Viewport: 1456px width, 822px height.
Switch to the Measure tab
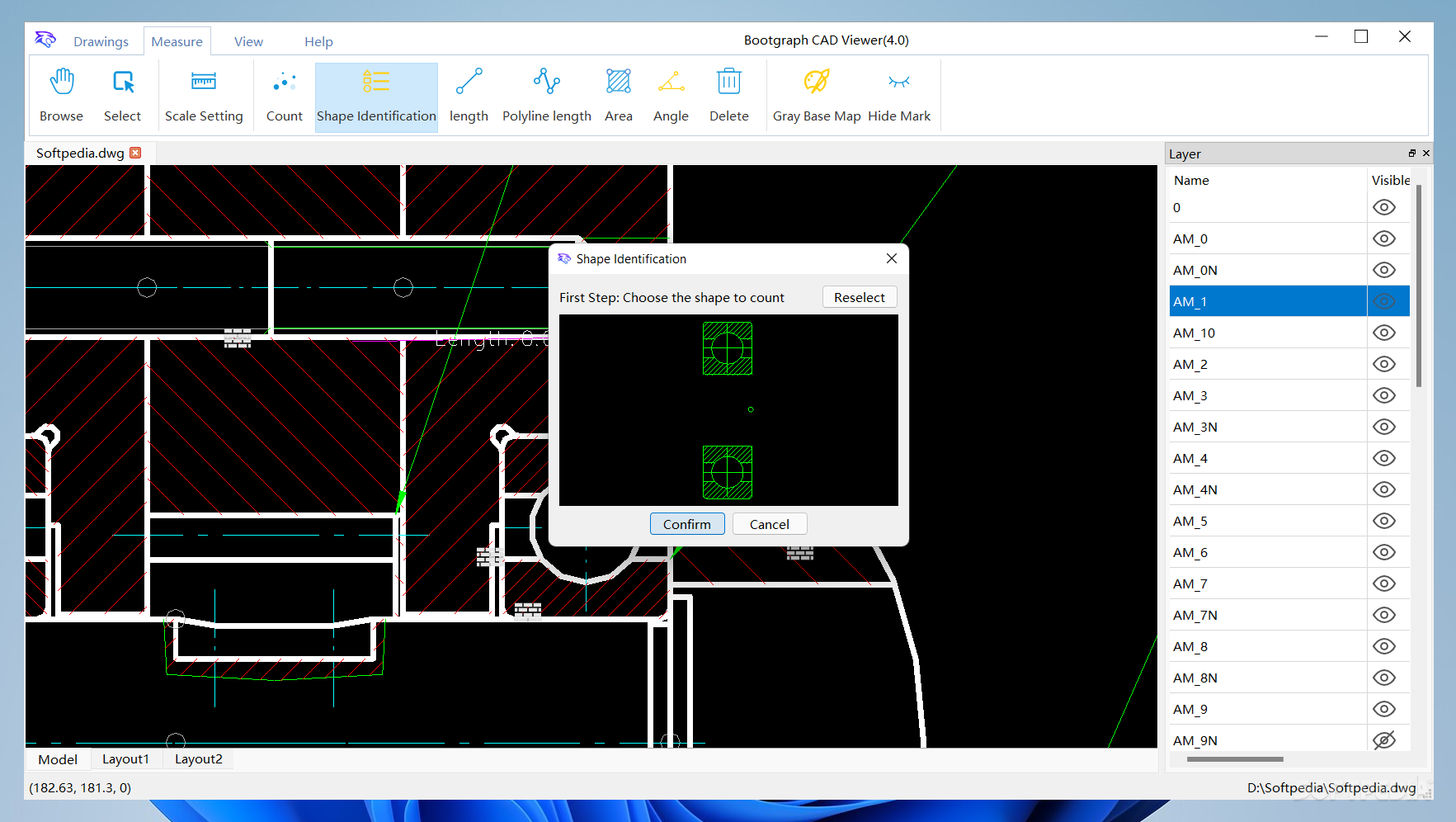pyautogui.click(x=177, y=41)
